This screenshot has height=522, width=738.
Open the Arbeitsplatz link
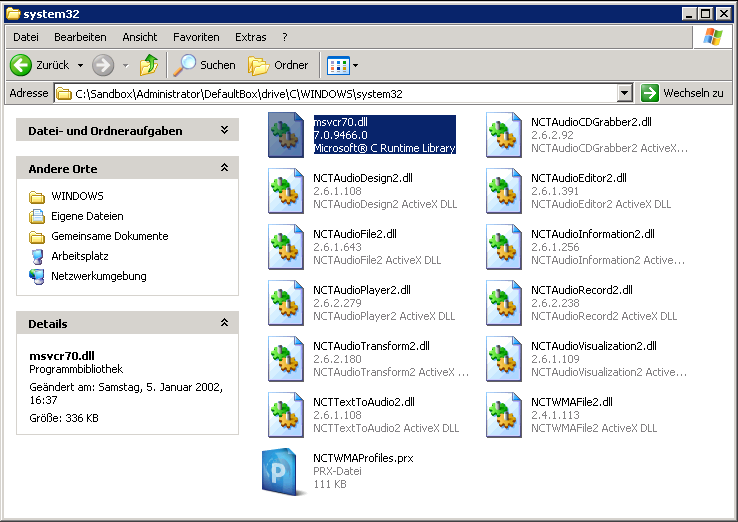(x=80, y=257)
